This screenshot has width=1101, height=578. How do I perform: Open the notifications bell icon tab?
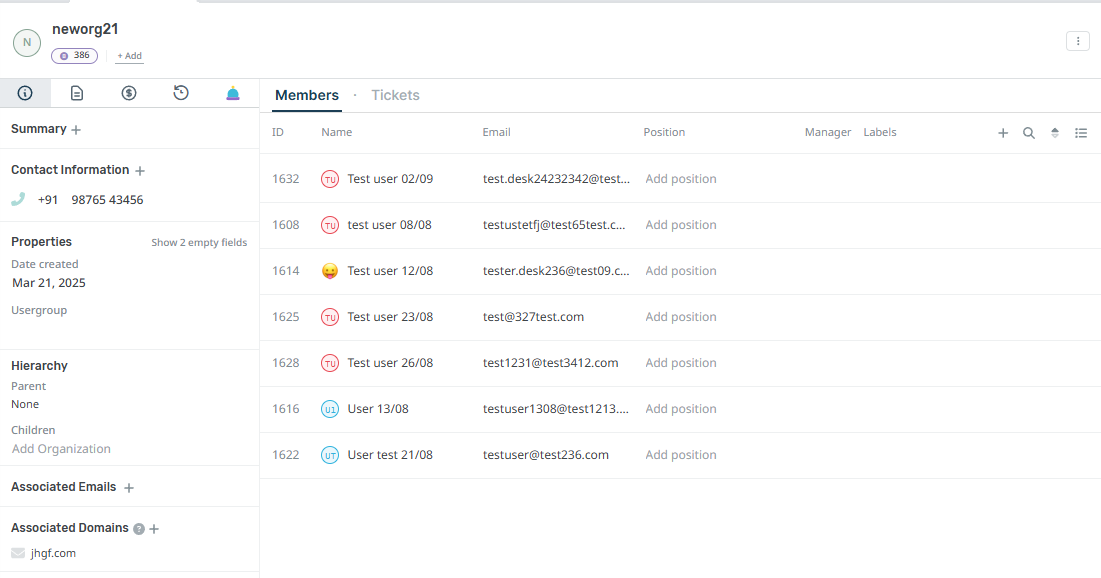(233, 93)
